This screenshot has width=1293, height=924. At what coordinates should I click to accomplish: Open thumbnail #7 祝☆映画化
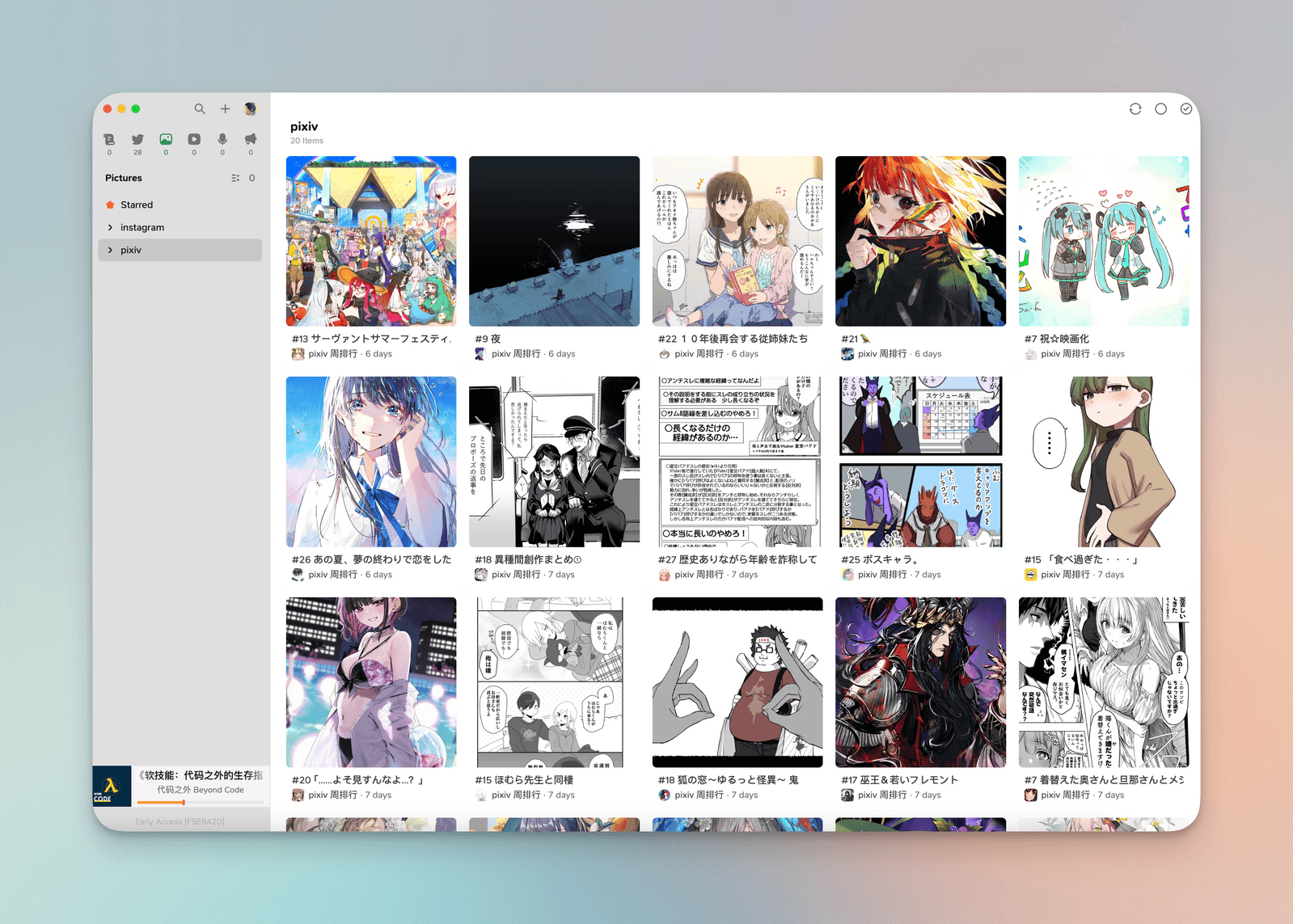(1104, 241)
